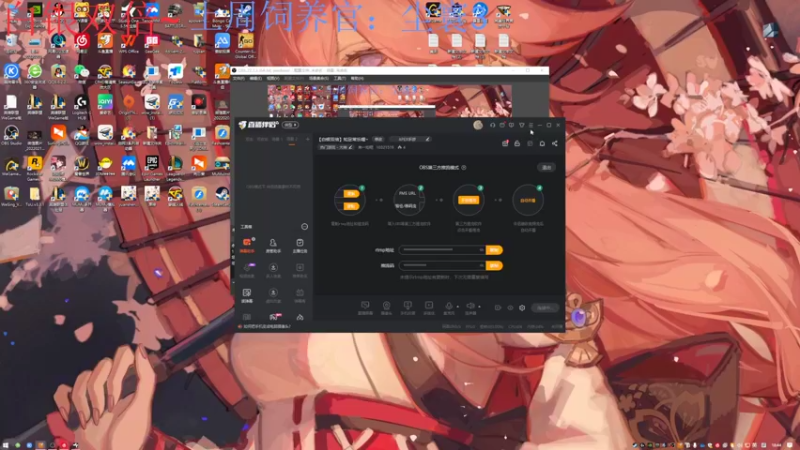Click the speaker icon in bottom toolbar

click(x=470, y=306)
